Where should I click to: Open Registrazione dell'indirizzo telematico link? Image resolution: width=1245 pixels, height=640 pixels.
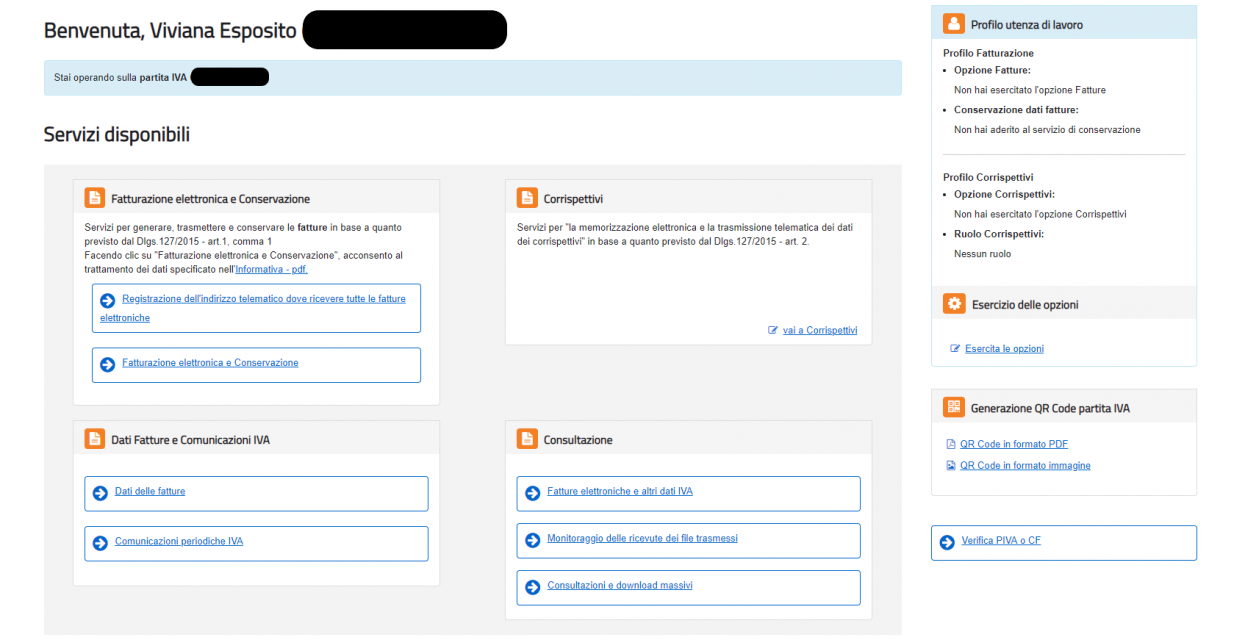pos(253,308)
